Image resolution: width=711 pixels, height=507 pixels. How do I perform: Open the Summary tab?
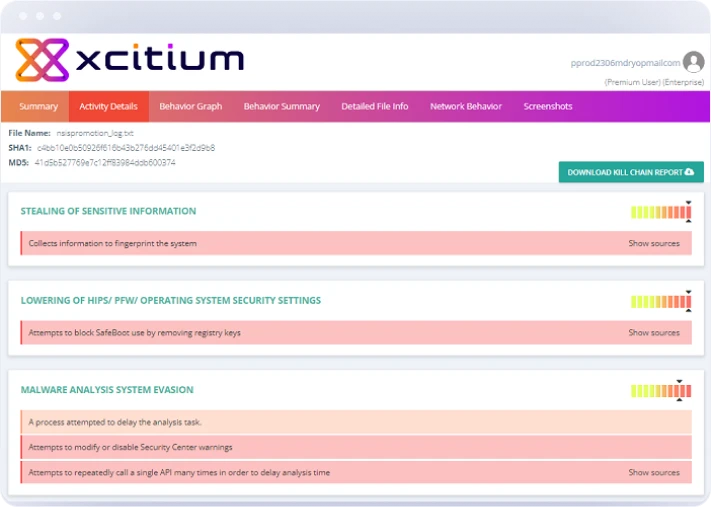(38, 106)
